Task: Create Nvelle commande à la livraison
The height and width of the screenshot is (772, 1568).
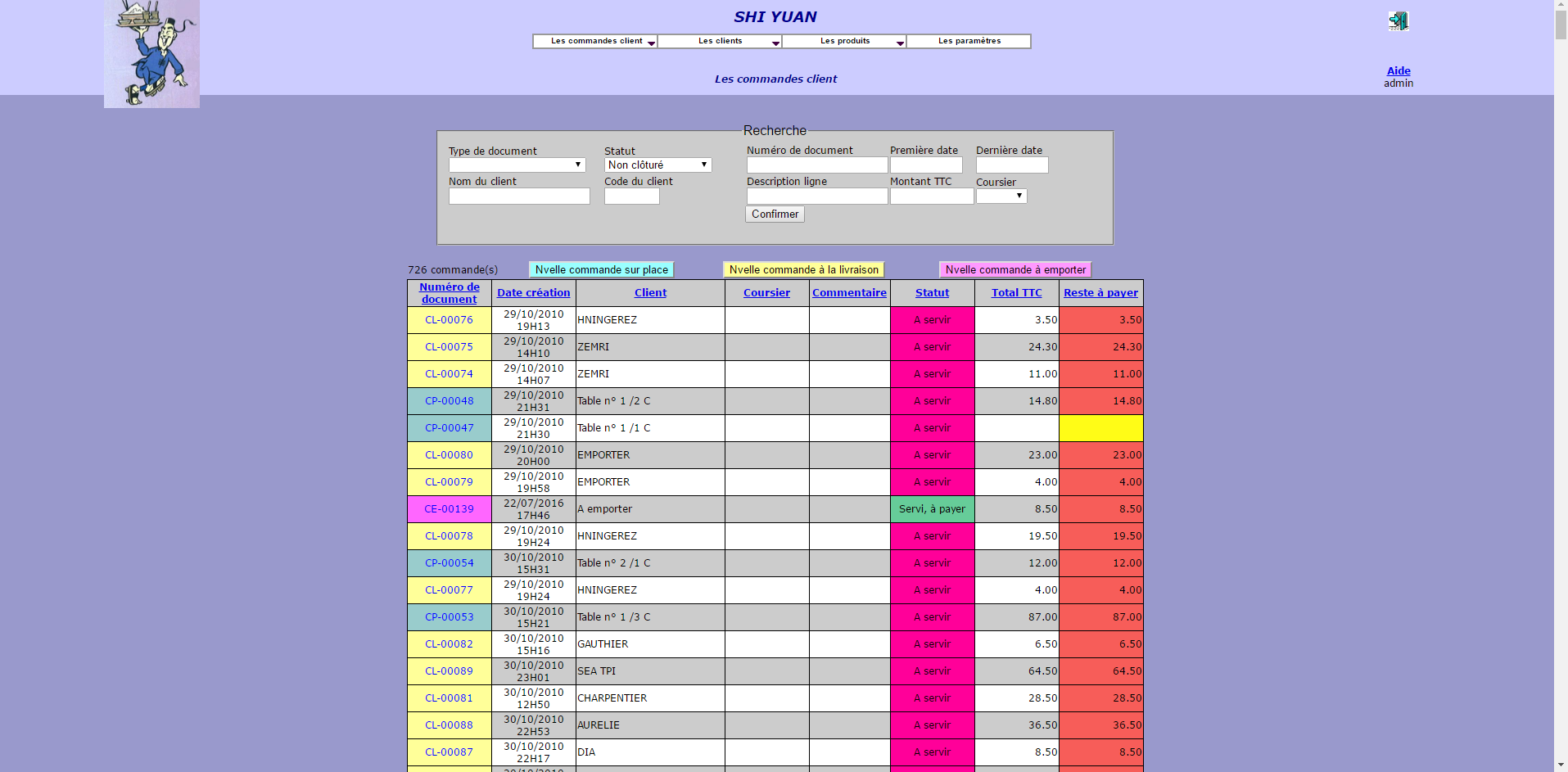Action: coord(803,269)
